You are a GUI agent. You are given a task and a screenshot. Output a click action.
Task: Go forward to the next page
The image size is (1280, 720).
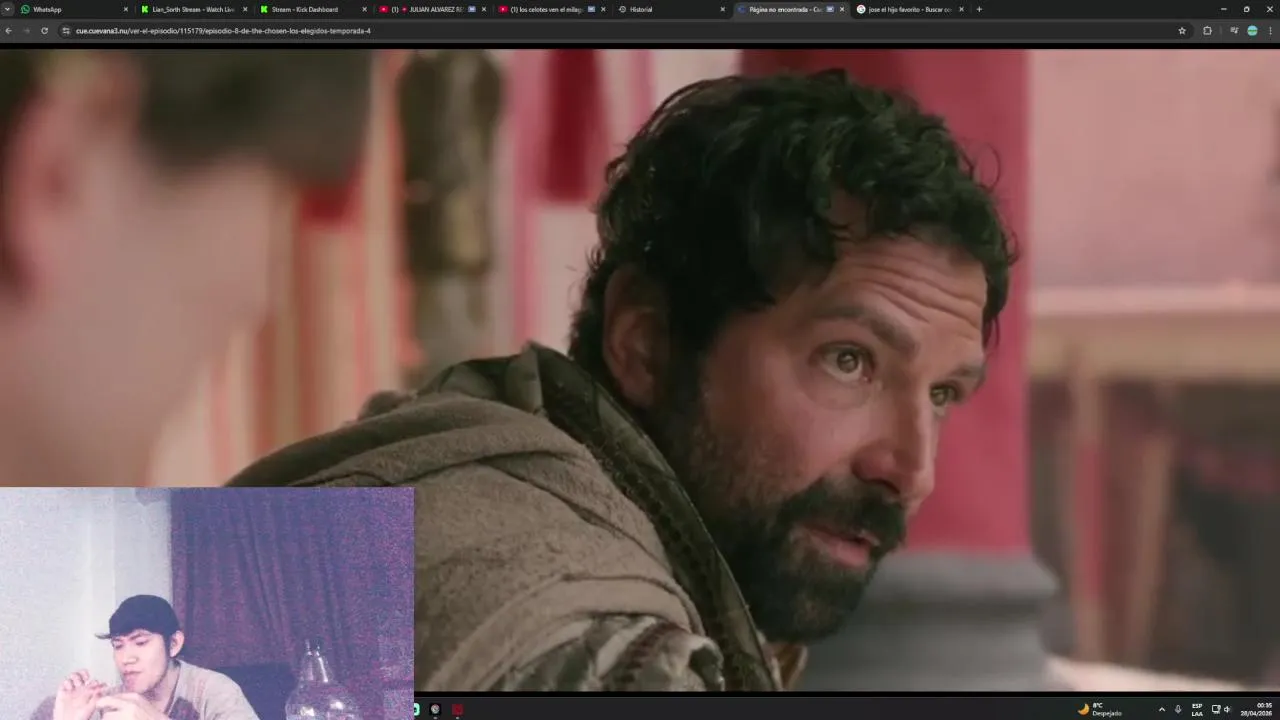click(27, 31)
